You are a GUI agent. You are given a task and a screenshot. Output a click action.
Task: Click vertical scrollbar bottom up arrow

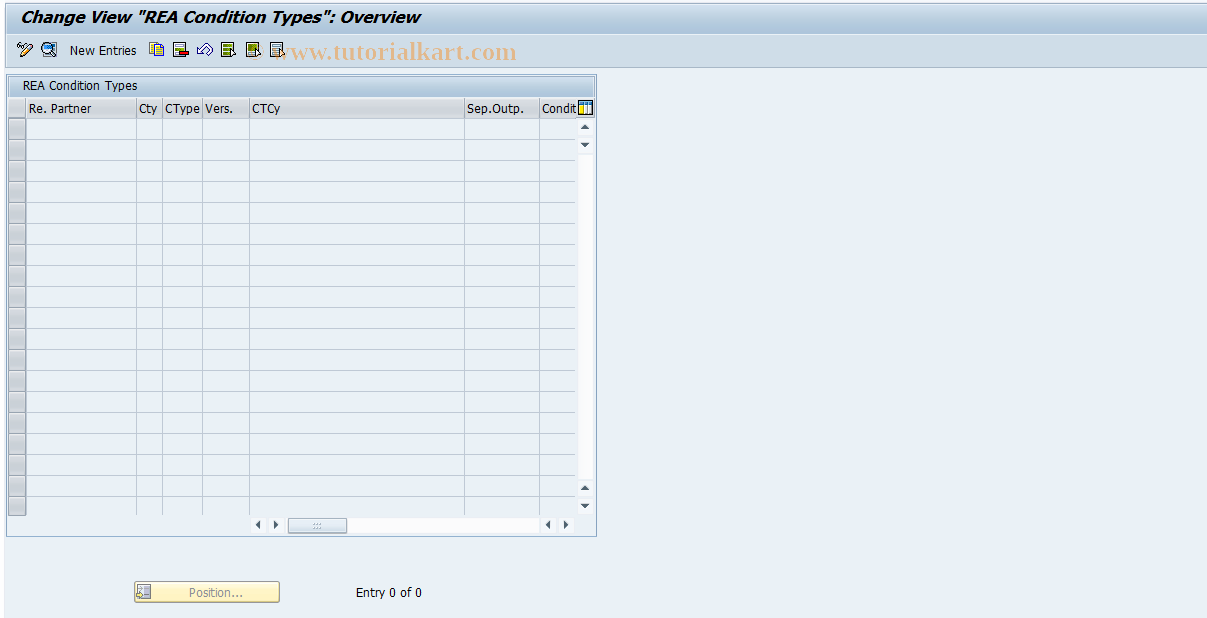(x=585, y=488)
